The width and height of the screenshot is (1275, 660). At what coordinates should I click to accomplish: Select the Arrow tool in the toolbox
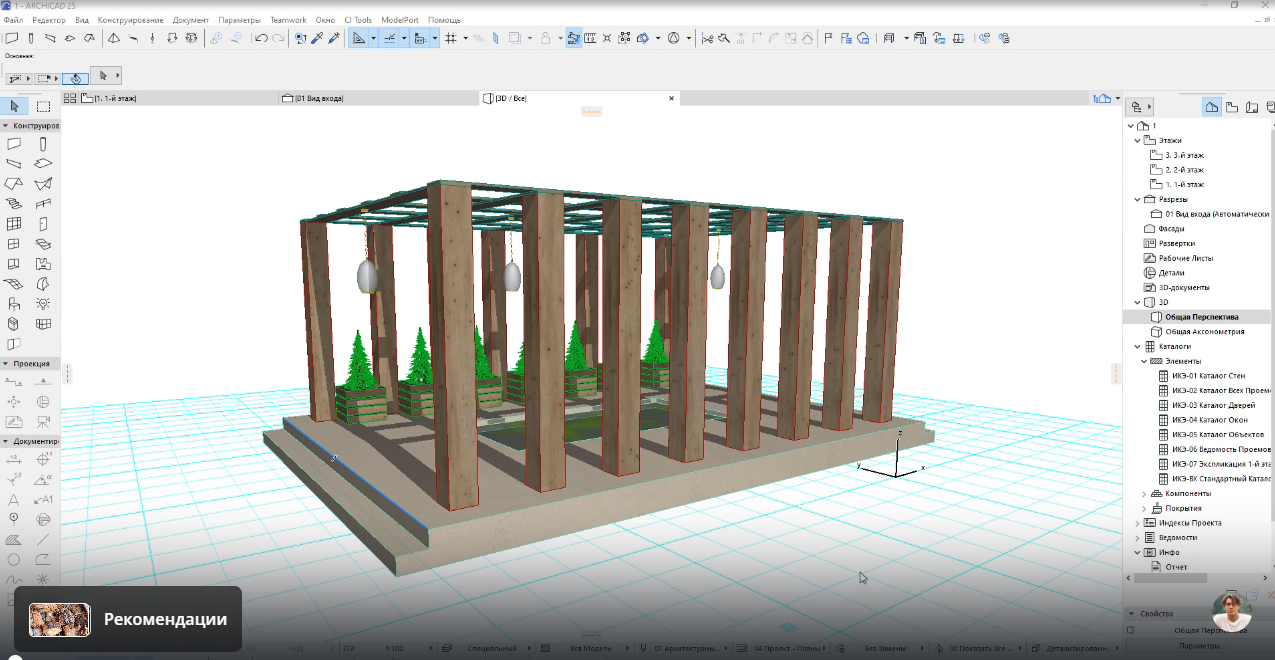coord(14,106)
